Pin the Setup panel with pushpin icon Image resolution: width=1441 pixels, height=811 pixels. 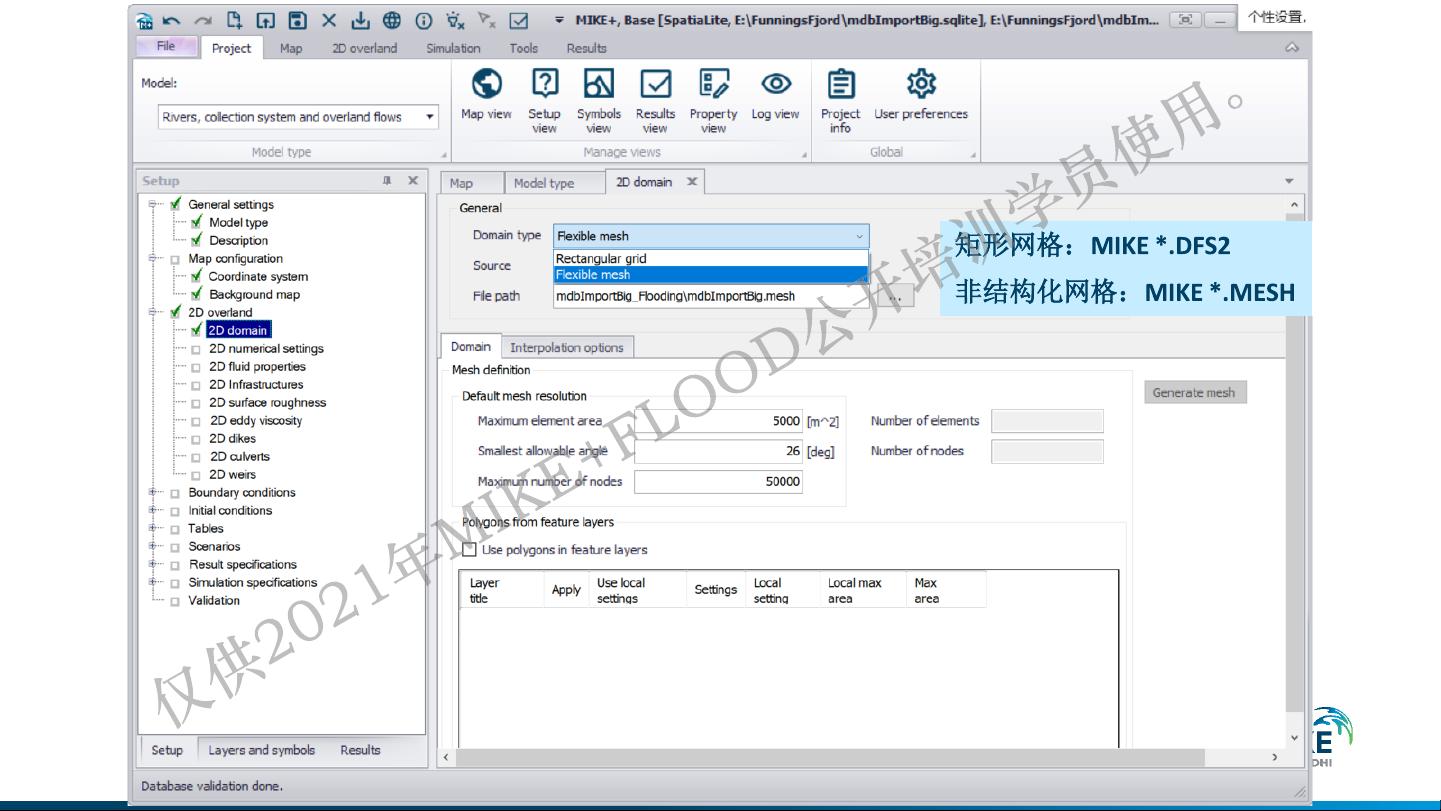pos(387,181)
